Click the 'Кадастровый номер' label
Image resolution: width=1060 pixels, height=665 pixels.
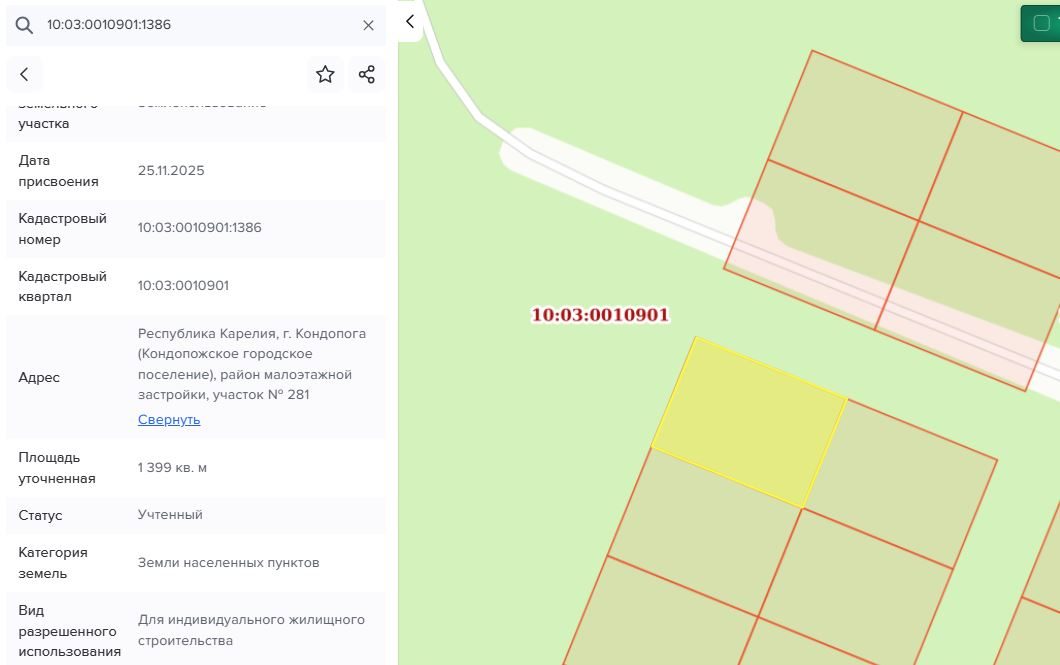pos(62,228)
